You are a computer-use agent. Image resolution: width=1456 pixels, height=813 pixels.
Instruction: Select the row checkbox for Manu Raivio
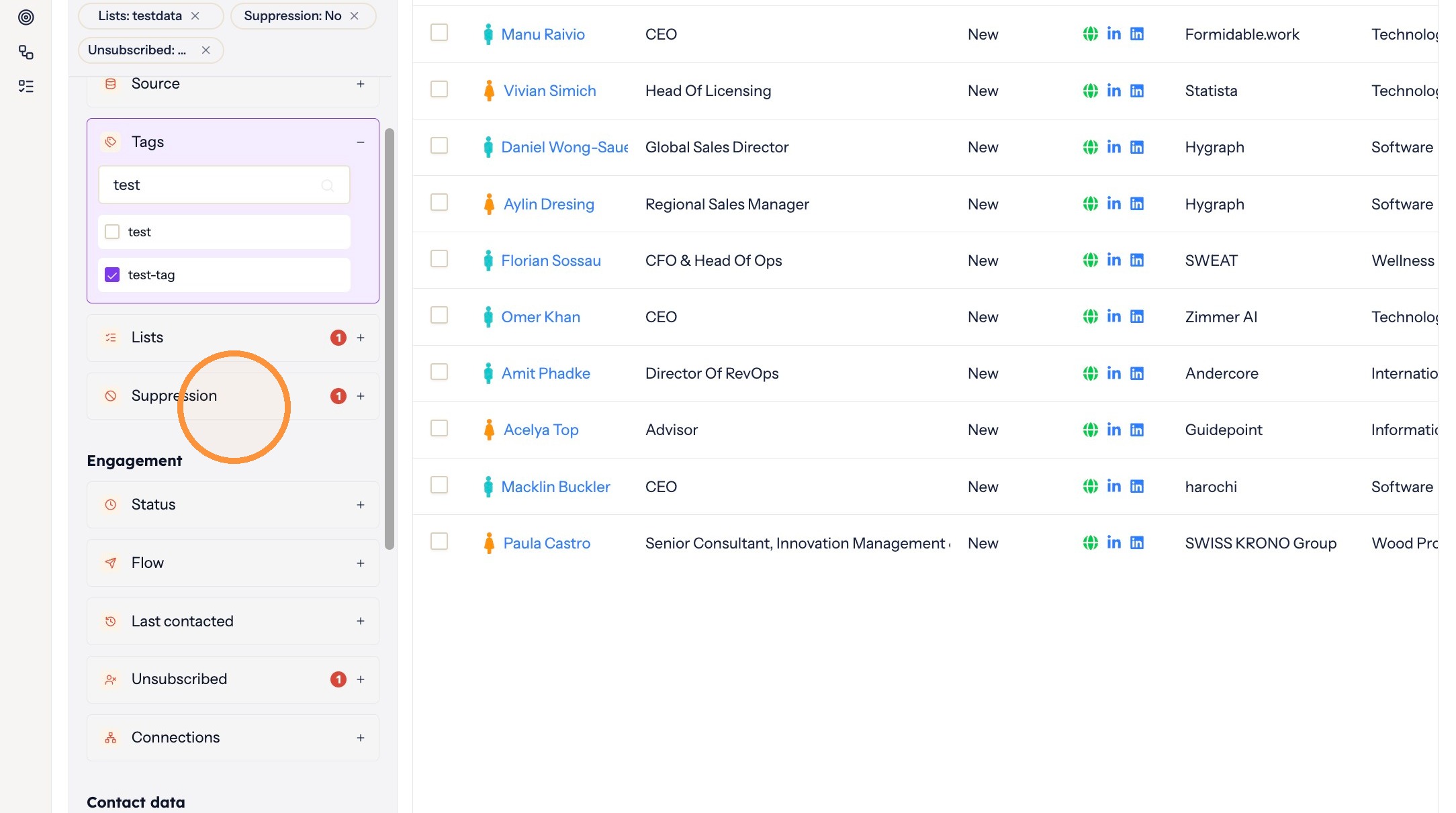coord(439,32)
